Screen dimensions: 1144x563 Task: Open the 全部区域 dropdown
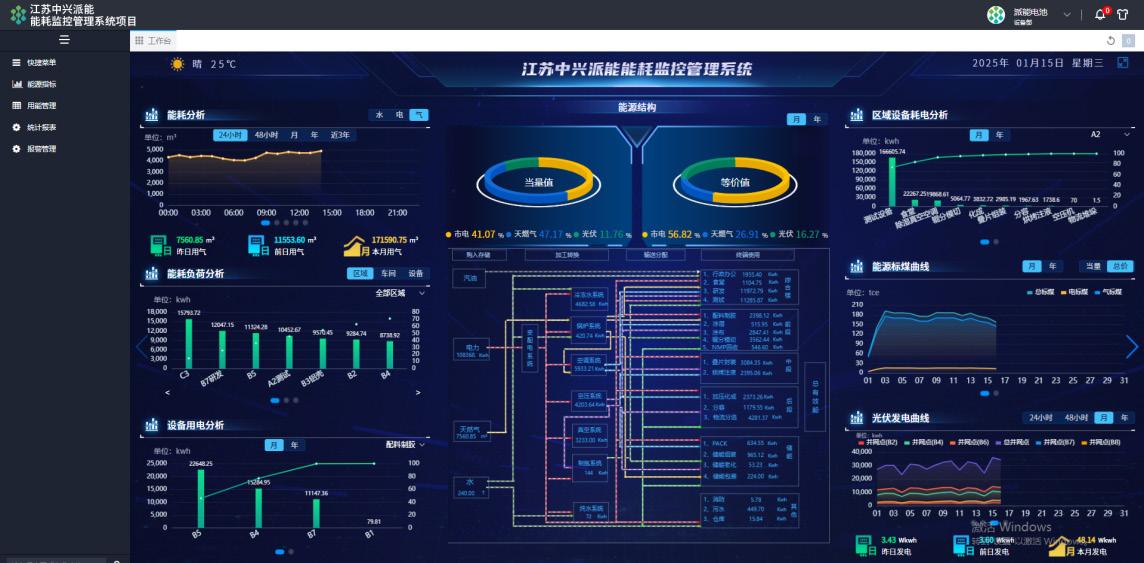coord(400,293)
